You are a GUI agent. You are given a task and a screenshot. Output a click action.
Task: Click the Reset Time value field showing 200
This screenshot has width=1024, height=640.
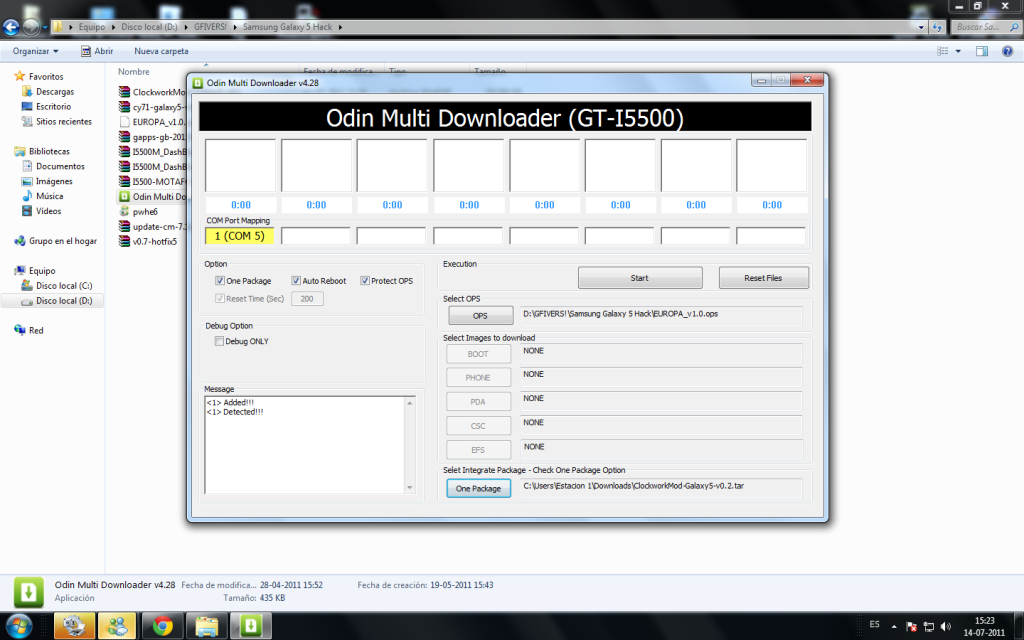tap(307, 298)
